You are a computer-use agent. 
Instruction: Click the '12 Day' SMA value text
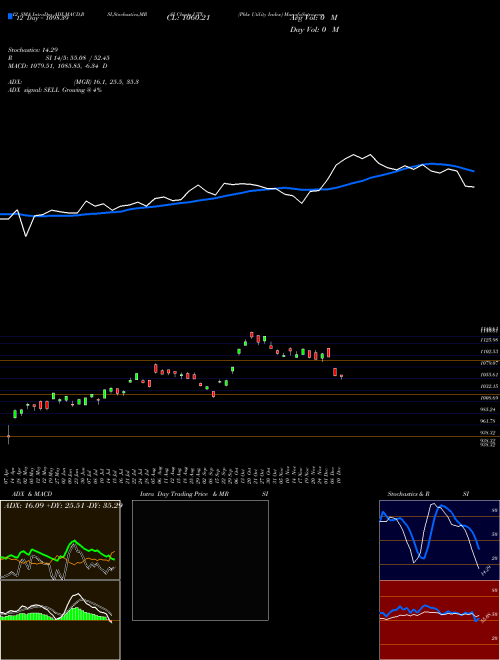pyautogui.click(x=42, y=19)
